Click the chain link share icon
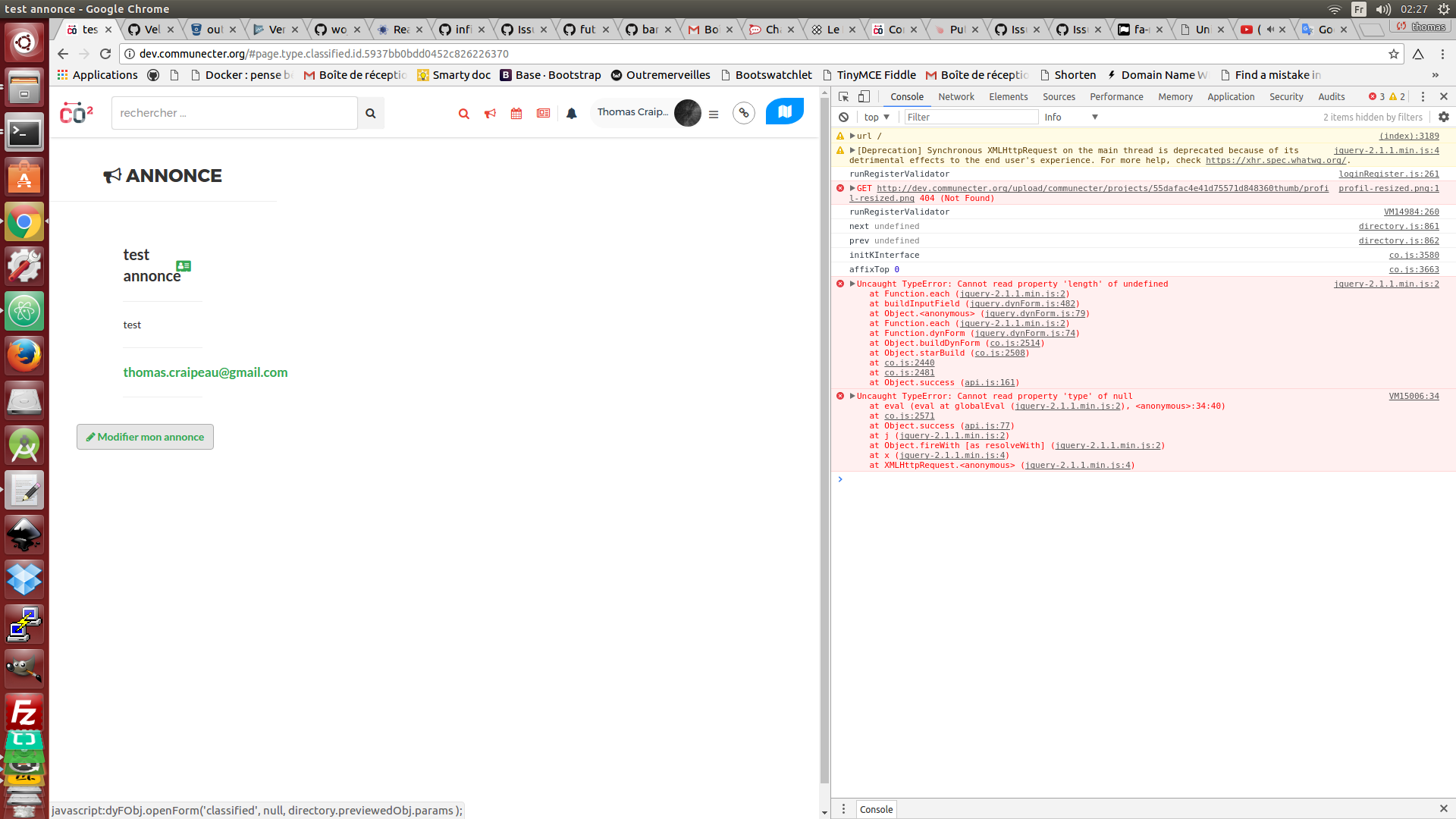Viewport: 1456px width, 819px height. [x=743, y=112]
